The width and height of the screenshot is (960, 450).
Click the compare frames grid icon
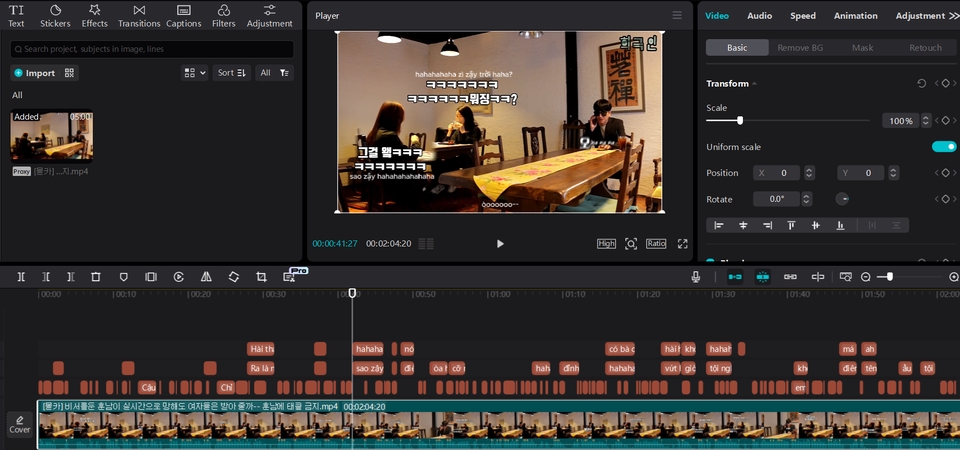click(x=426, y=244)
